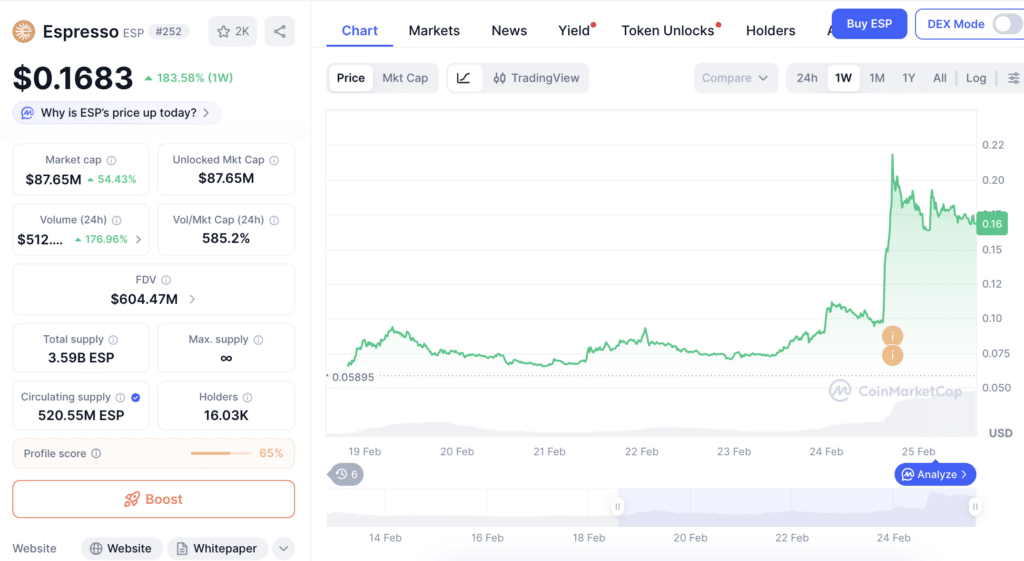The width and height of the screenshot is (1024, 561).
Task: Switch to the Token Unlocks tab
Action: (x=667, y=31)
